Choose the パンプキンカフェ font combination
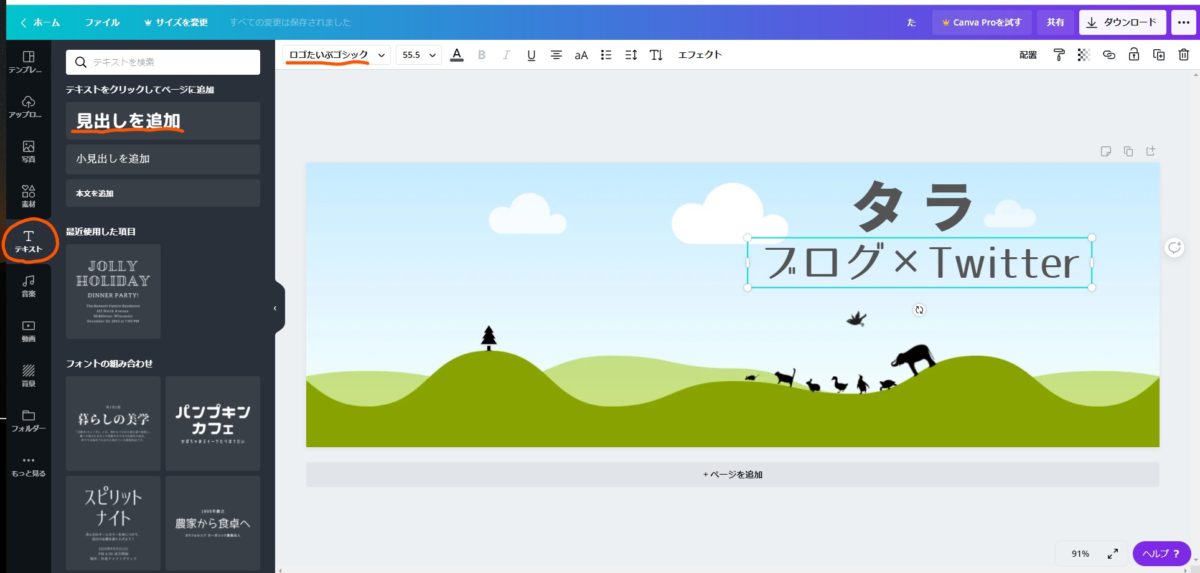This screenshot has width=1200, height=573. coord(212,423)
